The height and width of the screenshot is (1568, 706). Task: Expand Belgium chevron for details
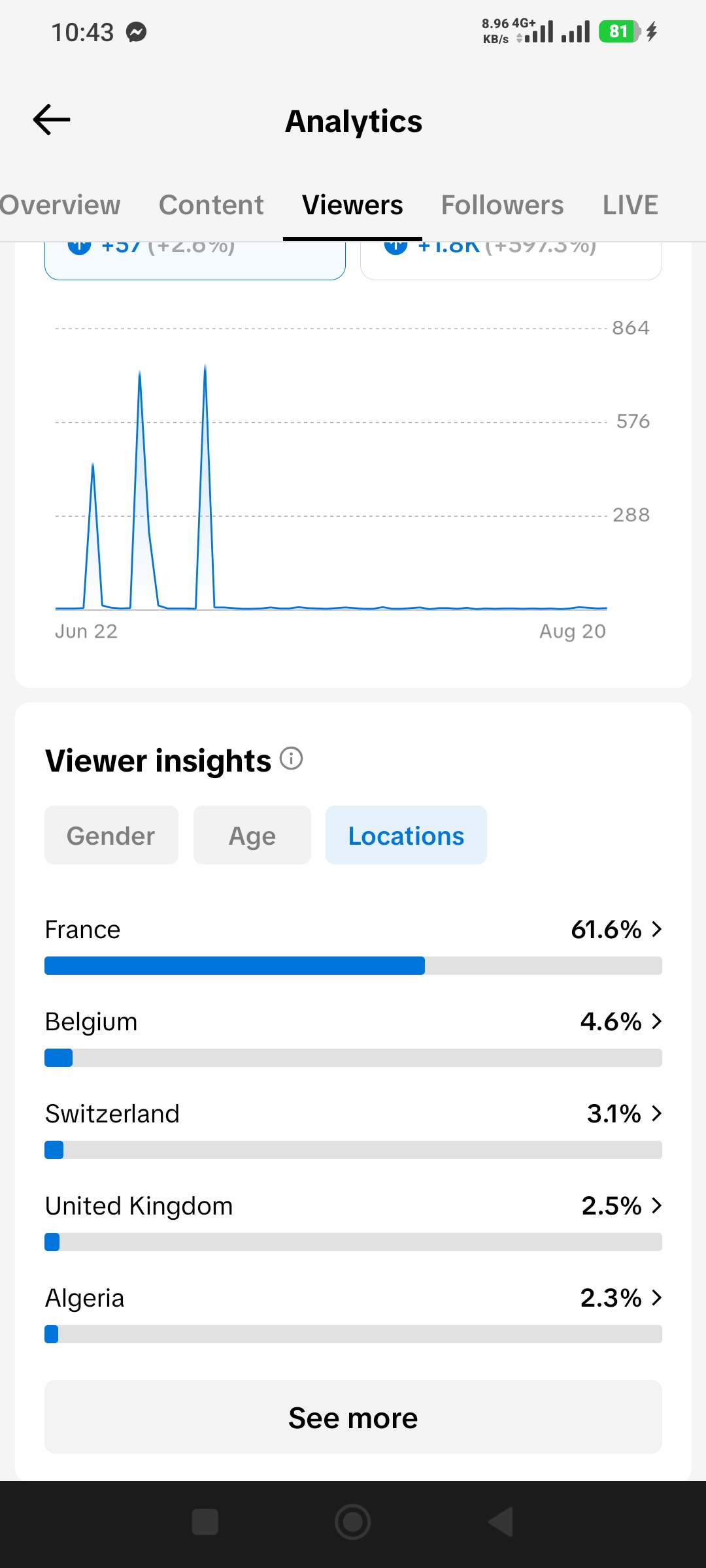pyautogui.click(x=656, y=1021)
